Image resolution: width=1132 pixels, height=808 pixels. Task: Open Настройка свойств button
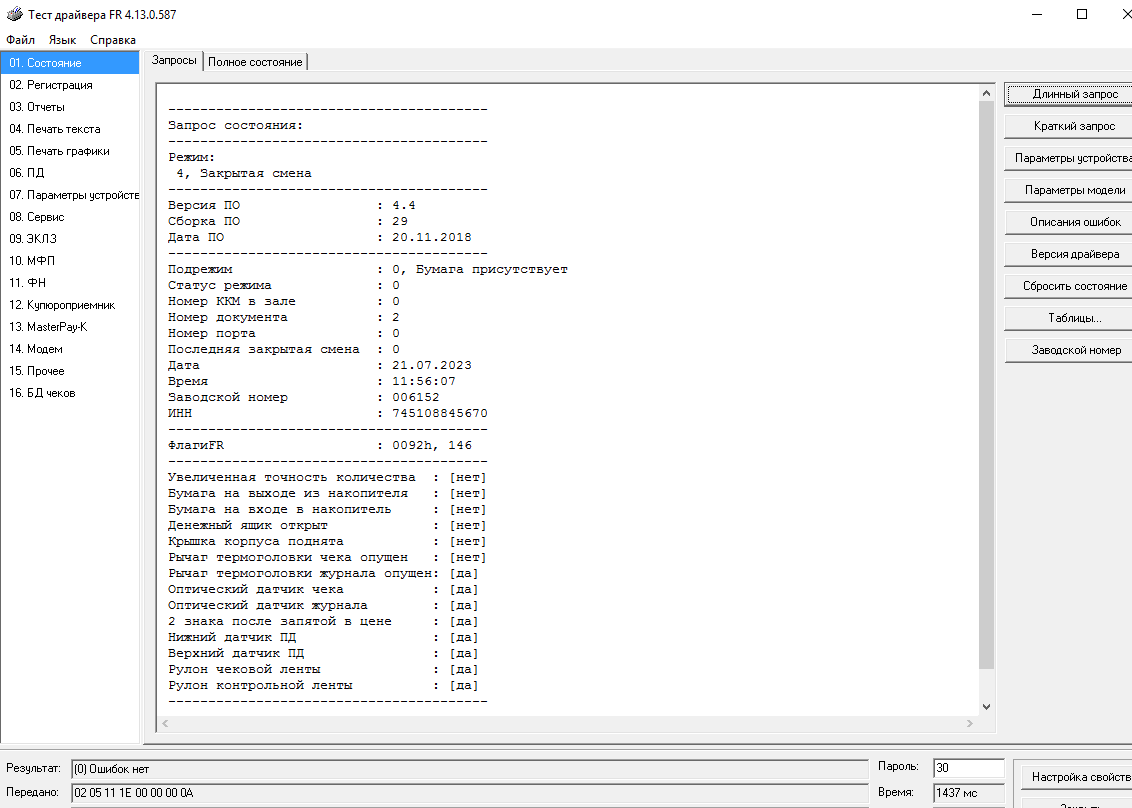point(1077,777)
